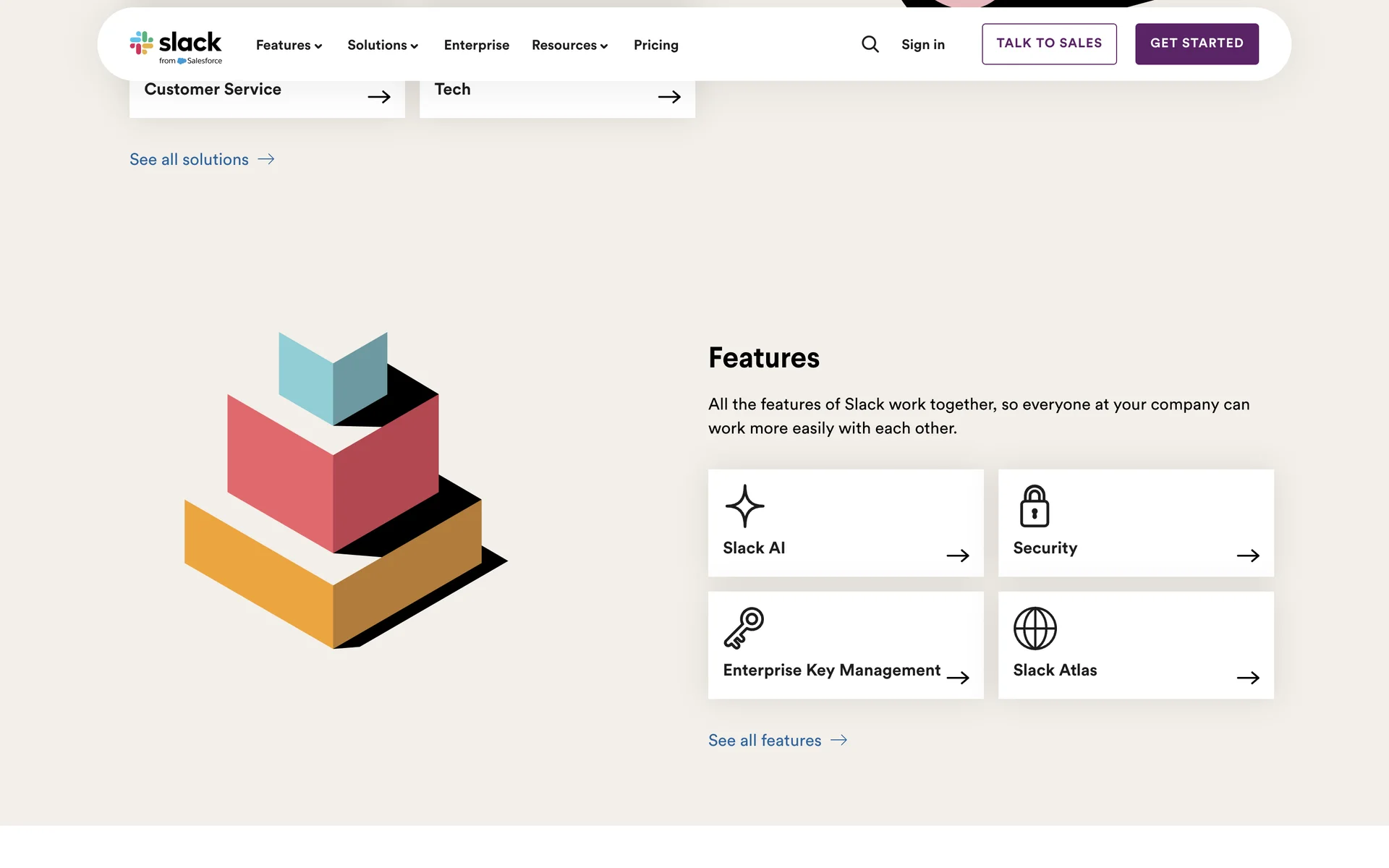Expand the Resources dropdown menu
Image resolution: width=1389 pixels, height=868 pixels.
(569, 45)
